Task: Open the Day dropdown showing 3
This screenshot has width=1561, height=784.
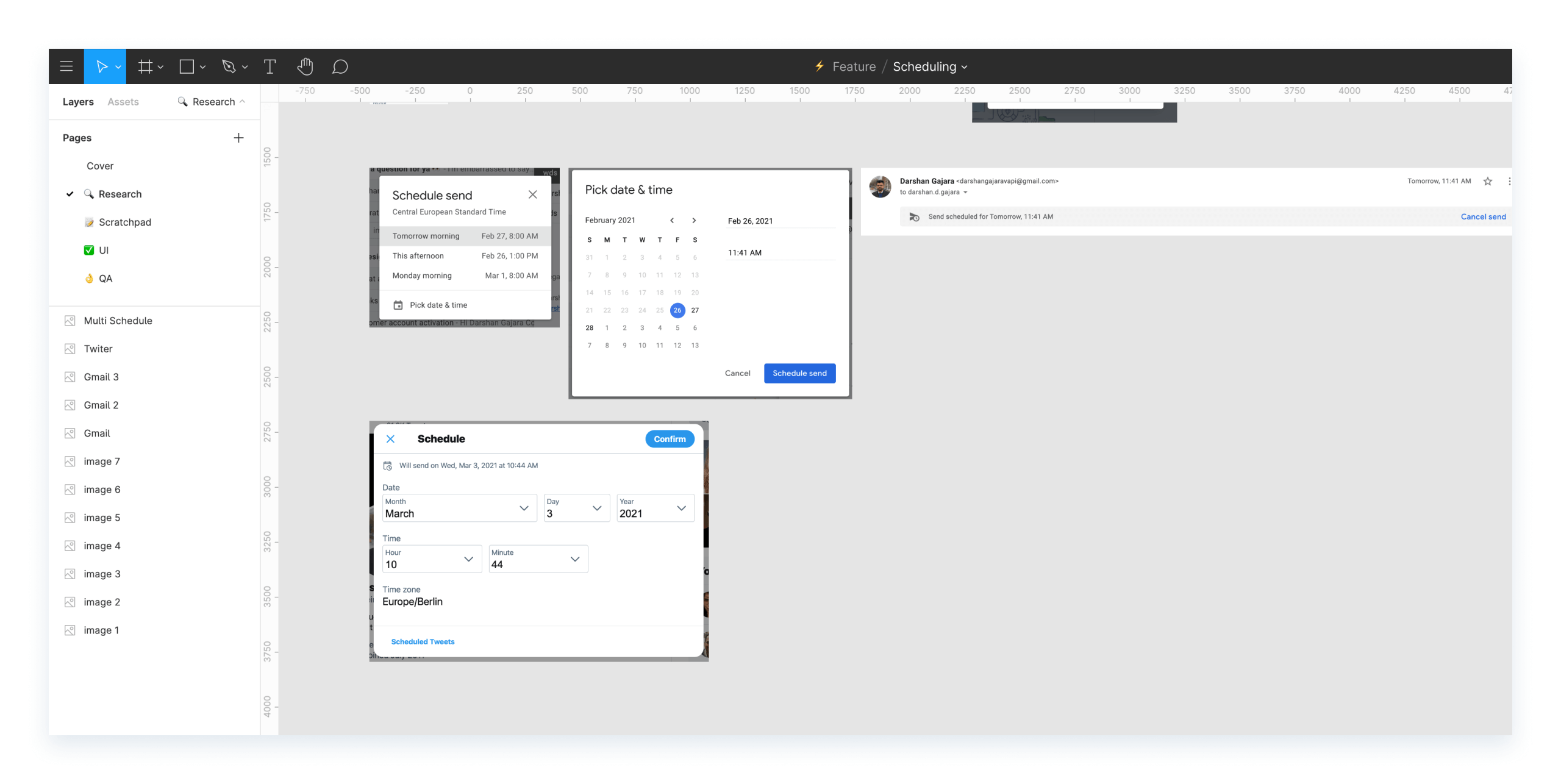Action: coord(577,508)
